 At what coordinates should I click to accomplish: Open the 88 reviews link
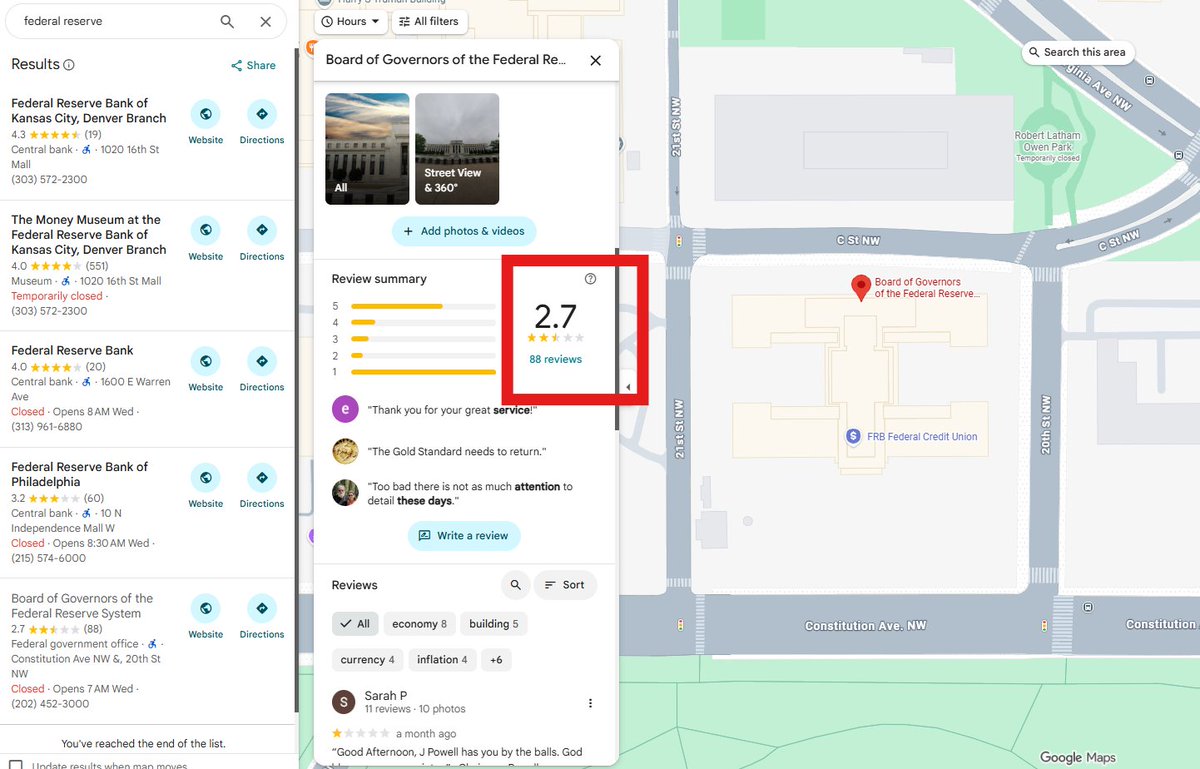[x=556, y=359]
